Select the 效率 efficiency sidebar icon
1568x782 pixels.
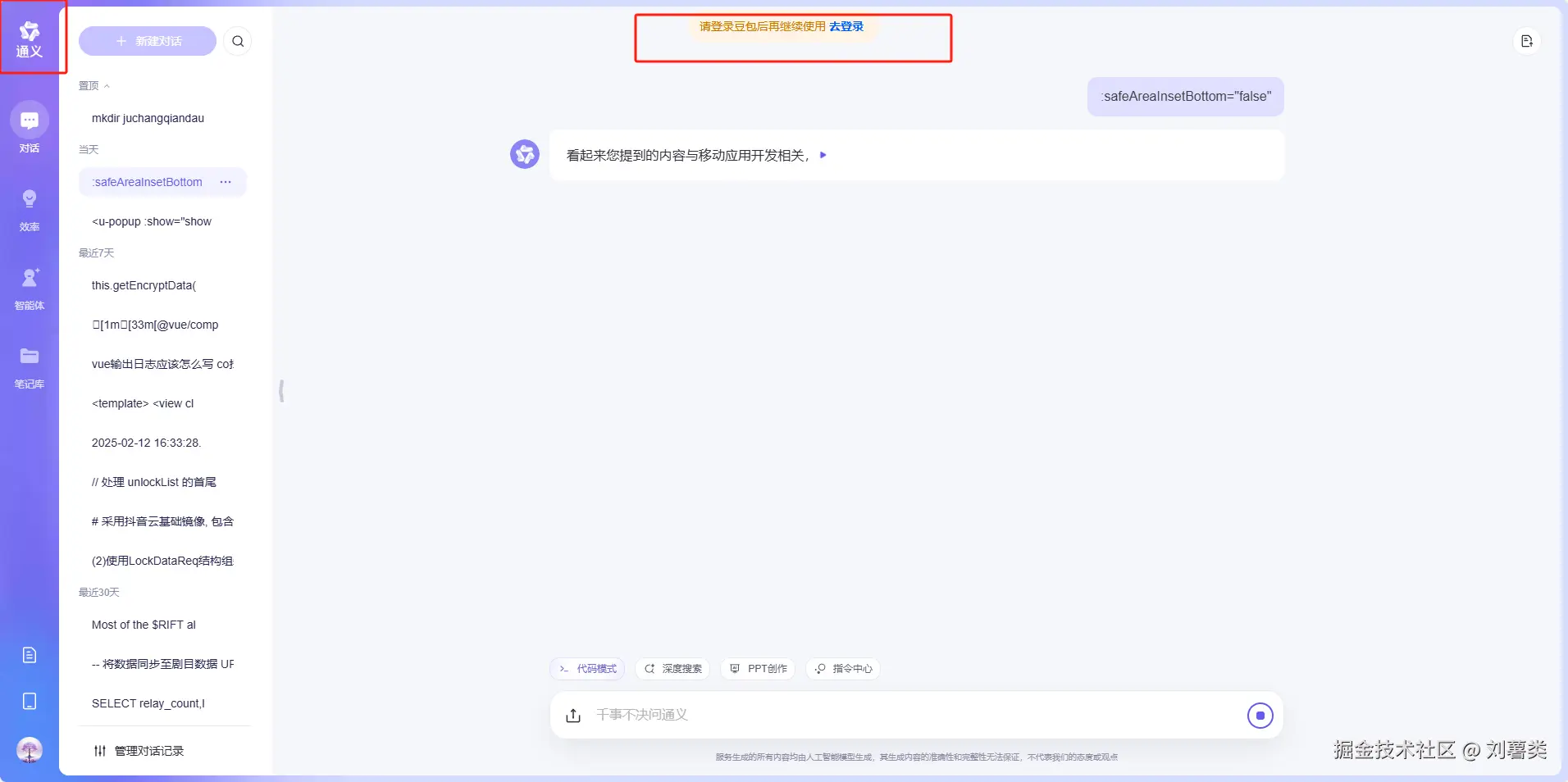pos(30,207)
